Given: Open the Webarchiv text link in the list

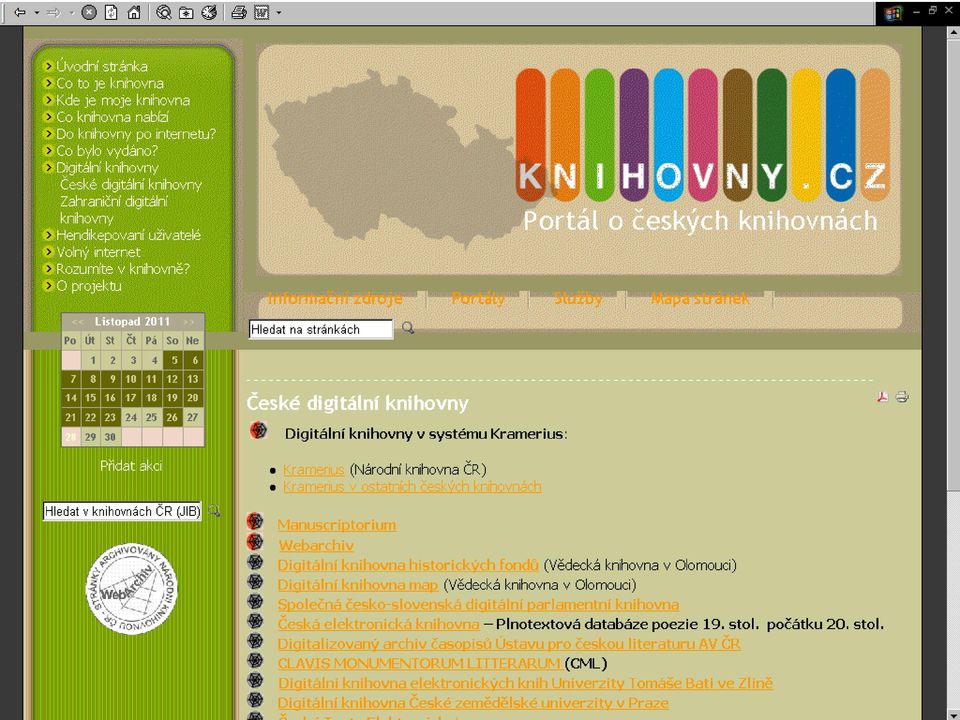Looking at the screenshot, I should tap(316, 545).
